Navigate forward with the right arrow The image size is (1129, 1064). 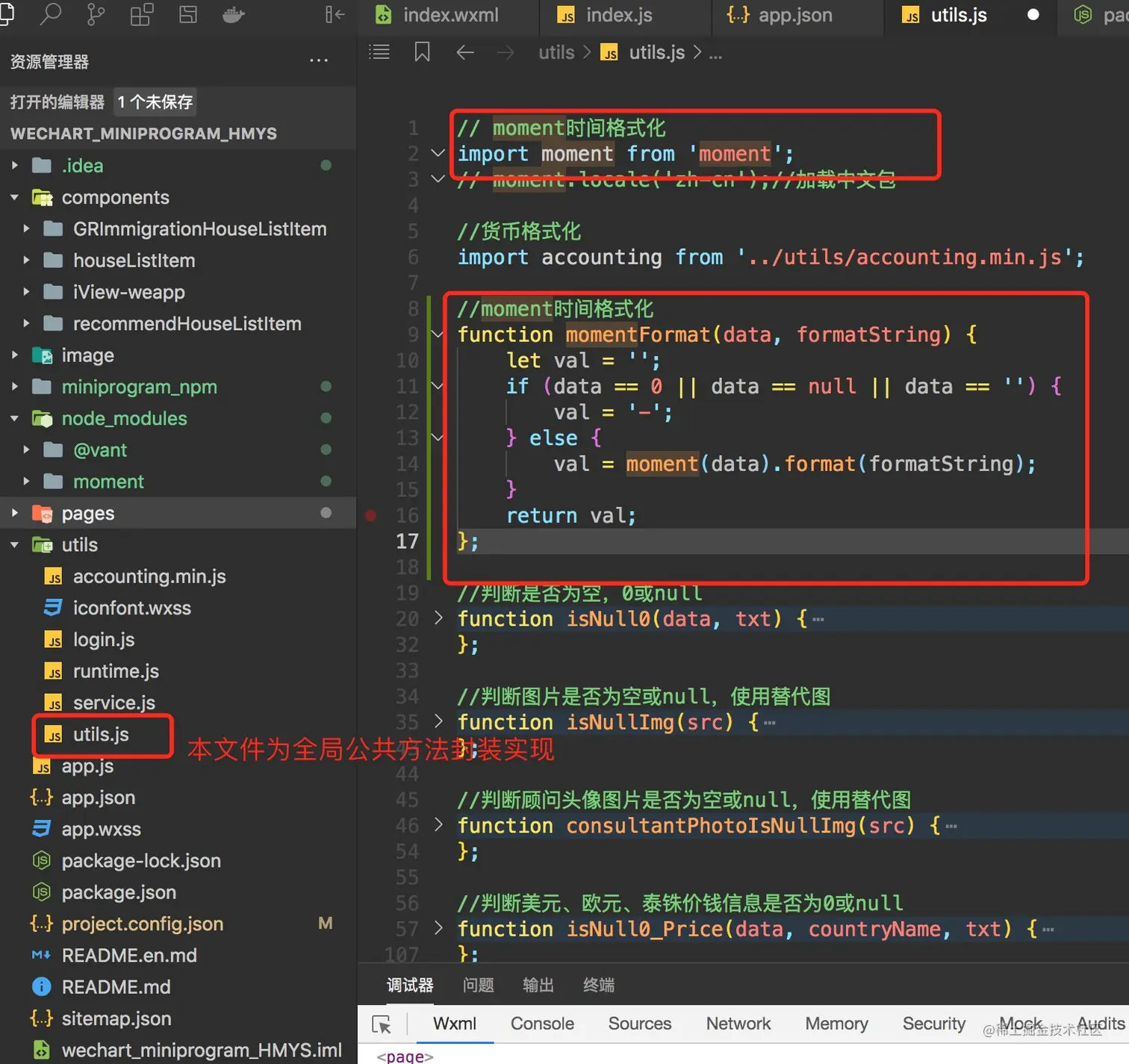[x=506, y=52]
